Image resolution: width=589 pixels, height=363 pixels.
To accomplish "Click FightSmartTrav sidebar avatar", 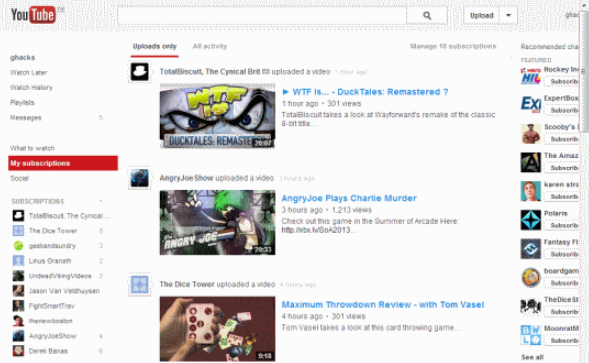I will click(x=18, y=306).
